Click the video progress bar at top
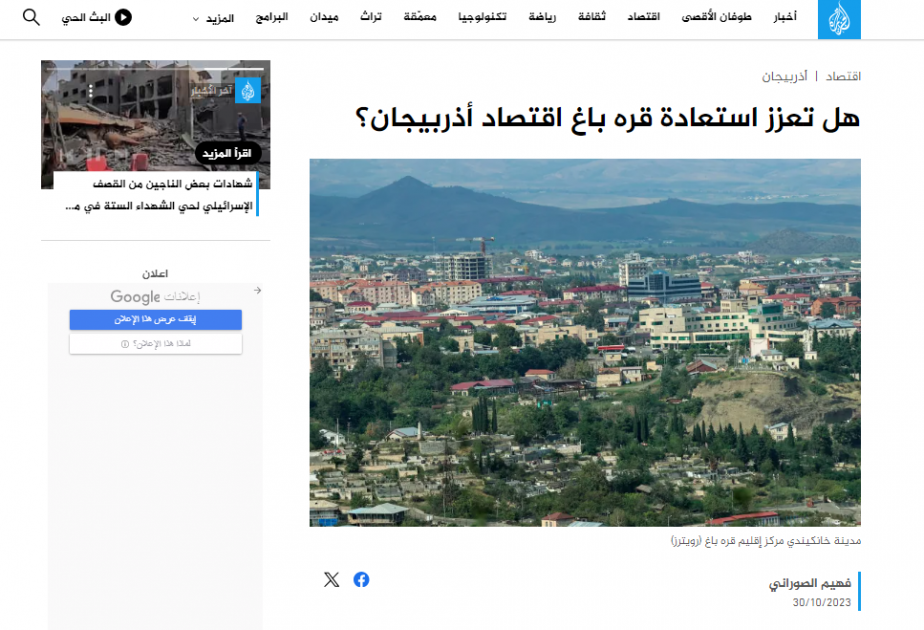The image size is (924, 630). click(x=156, y=69)
